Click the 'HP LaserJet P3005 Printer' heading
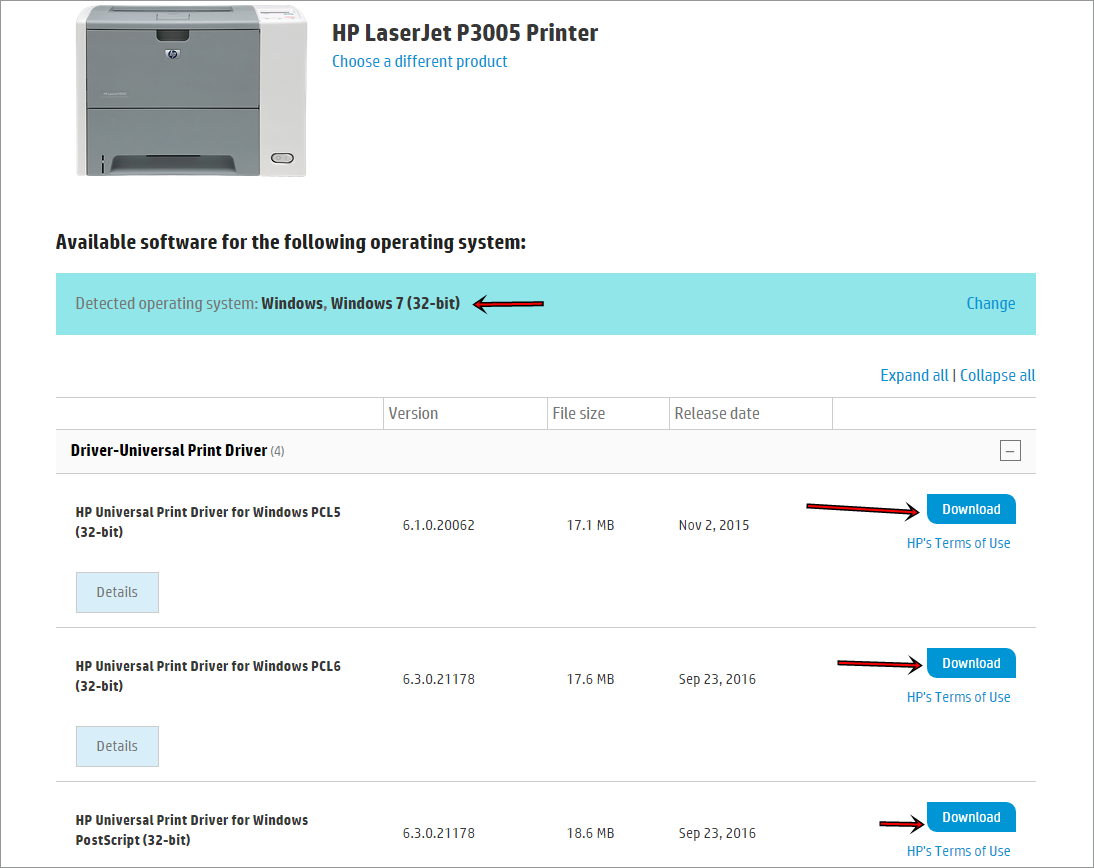 (x=465, y=33)
